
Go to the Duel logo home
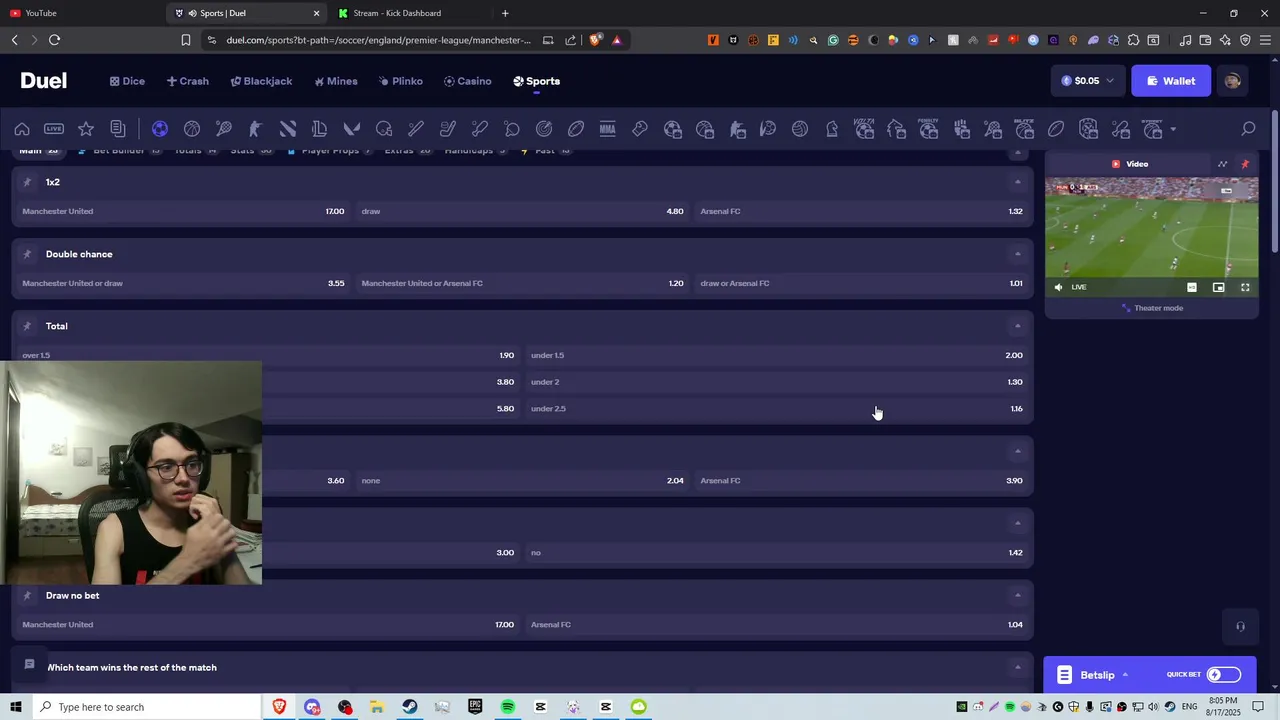[44, 81]
